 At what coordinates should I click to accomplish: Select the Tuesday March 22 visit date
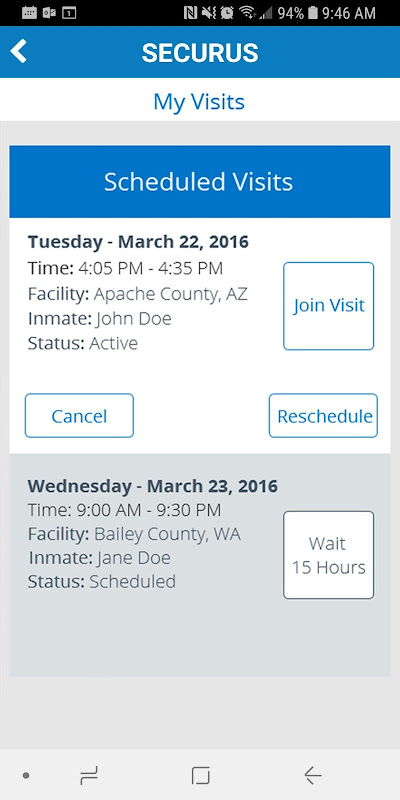coord(138,242)
